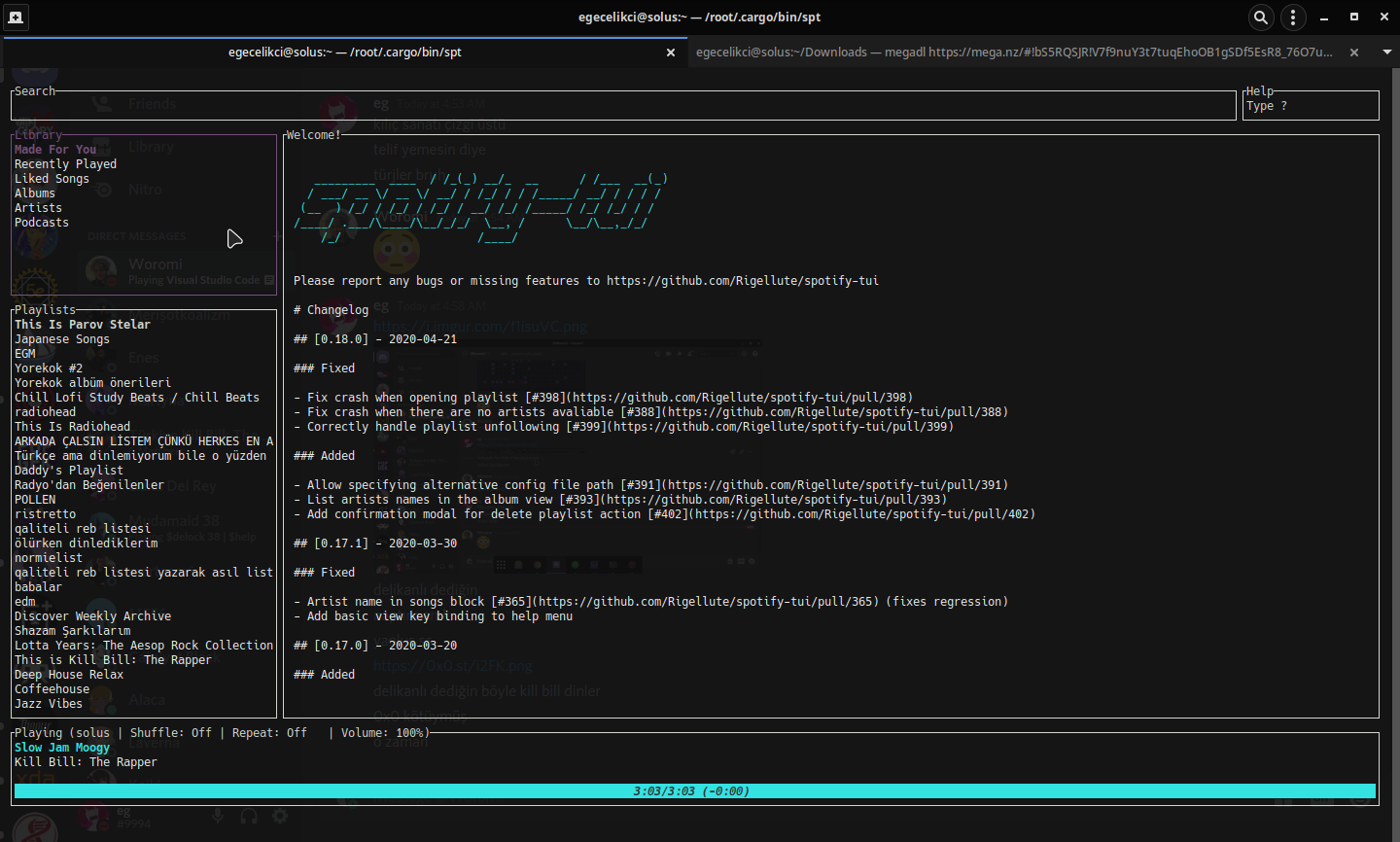
Task: Open Liked Songs in Library
Action: [52, 179]
